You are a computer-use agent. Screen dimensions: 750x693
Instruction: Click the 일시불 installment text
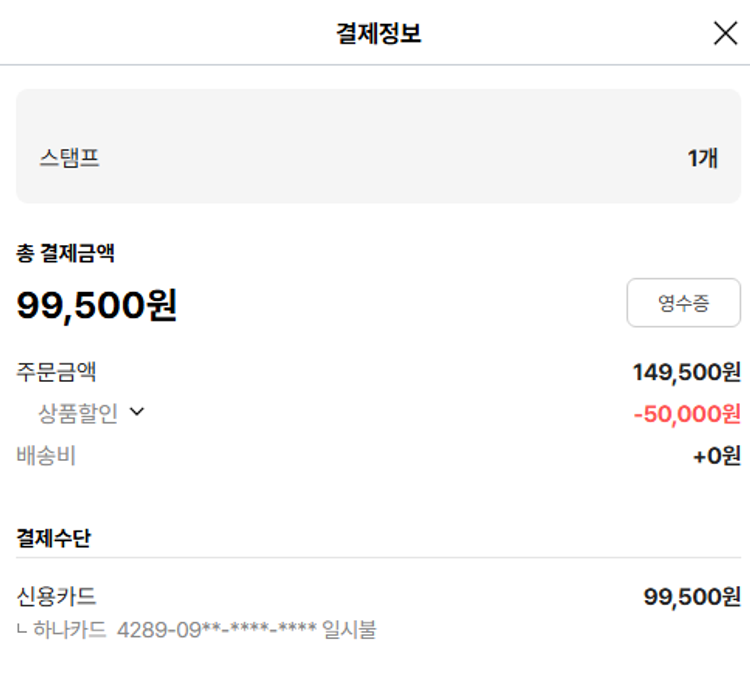point(349,630)
